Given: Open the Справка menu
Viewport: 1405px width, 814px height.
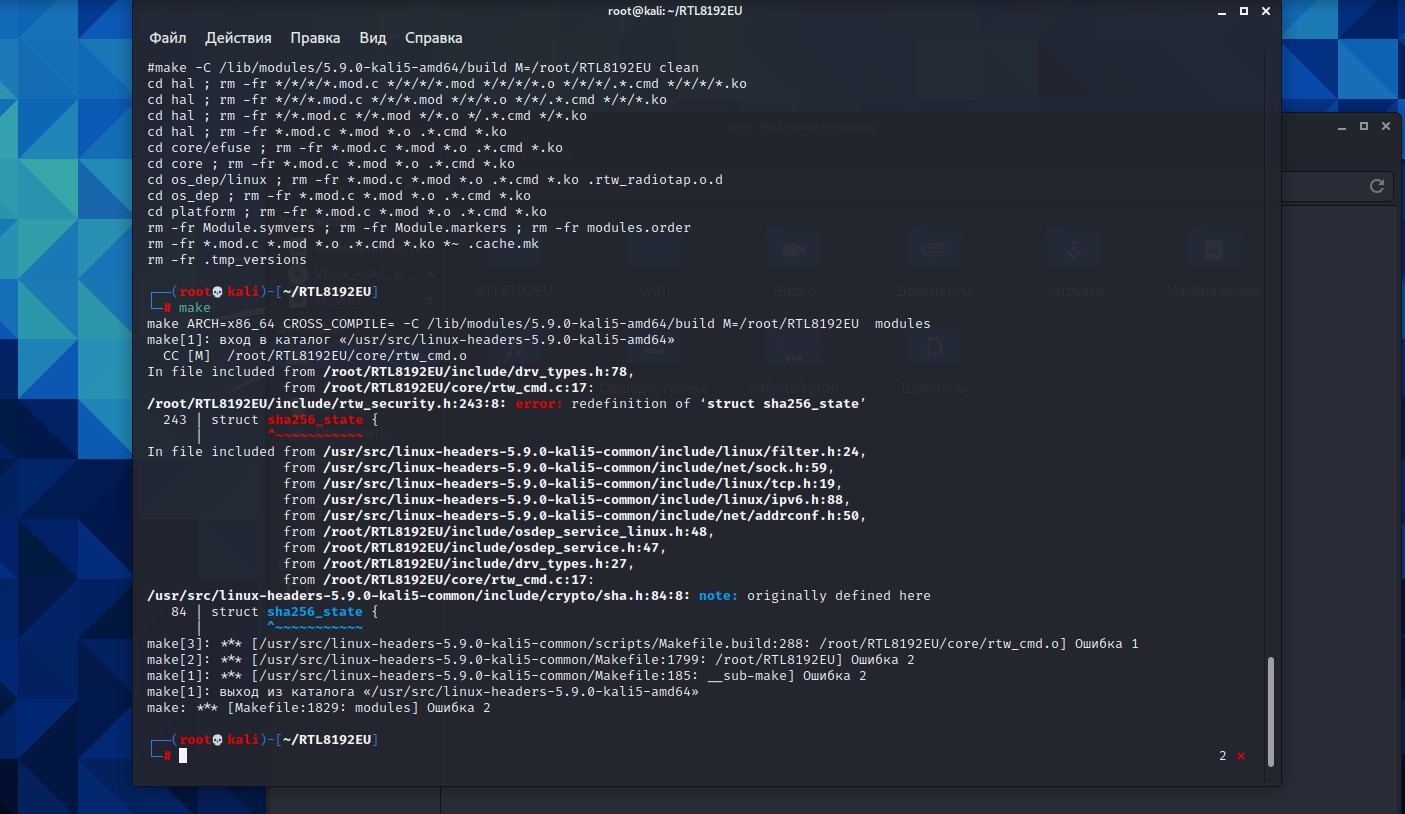Looking at the screenshot, I should (433, 38).
